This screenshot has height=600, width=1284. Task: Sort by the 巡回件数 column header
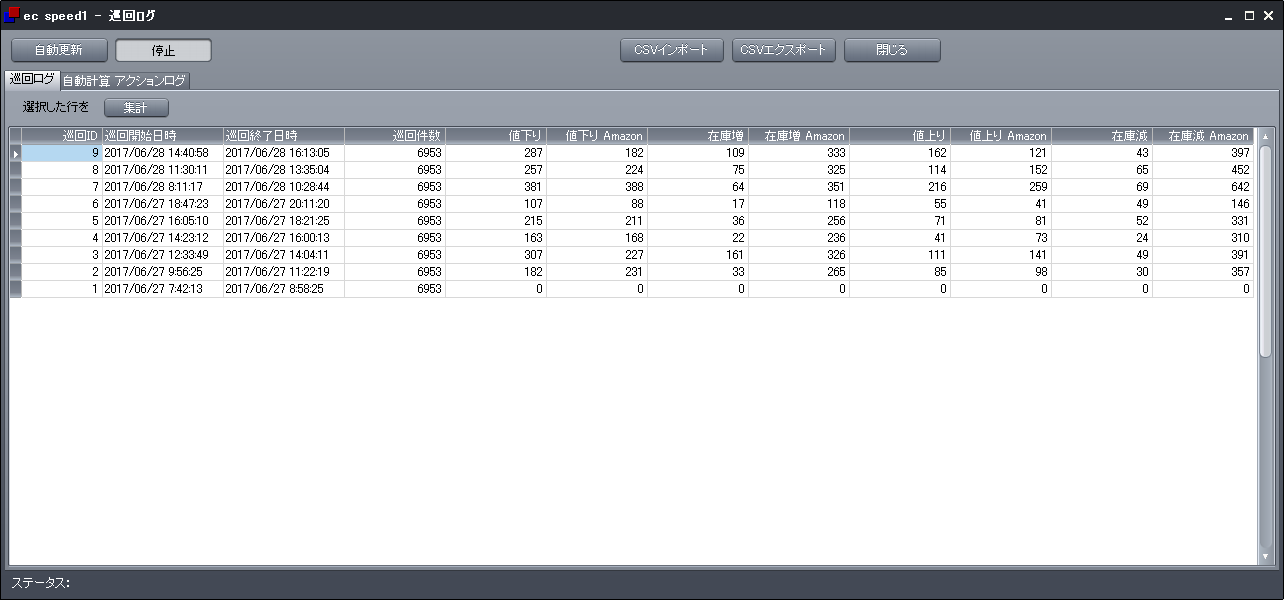pyautogui.click(x=394, y=135)
